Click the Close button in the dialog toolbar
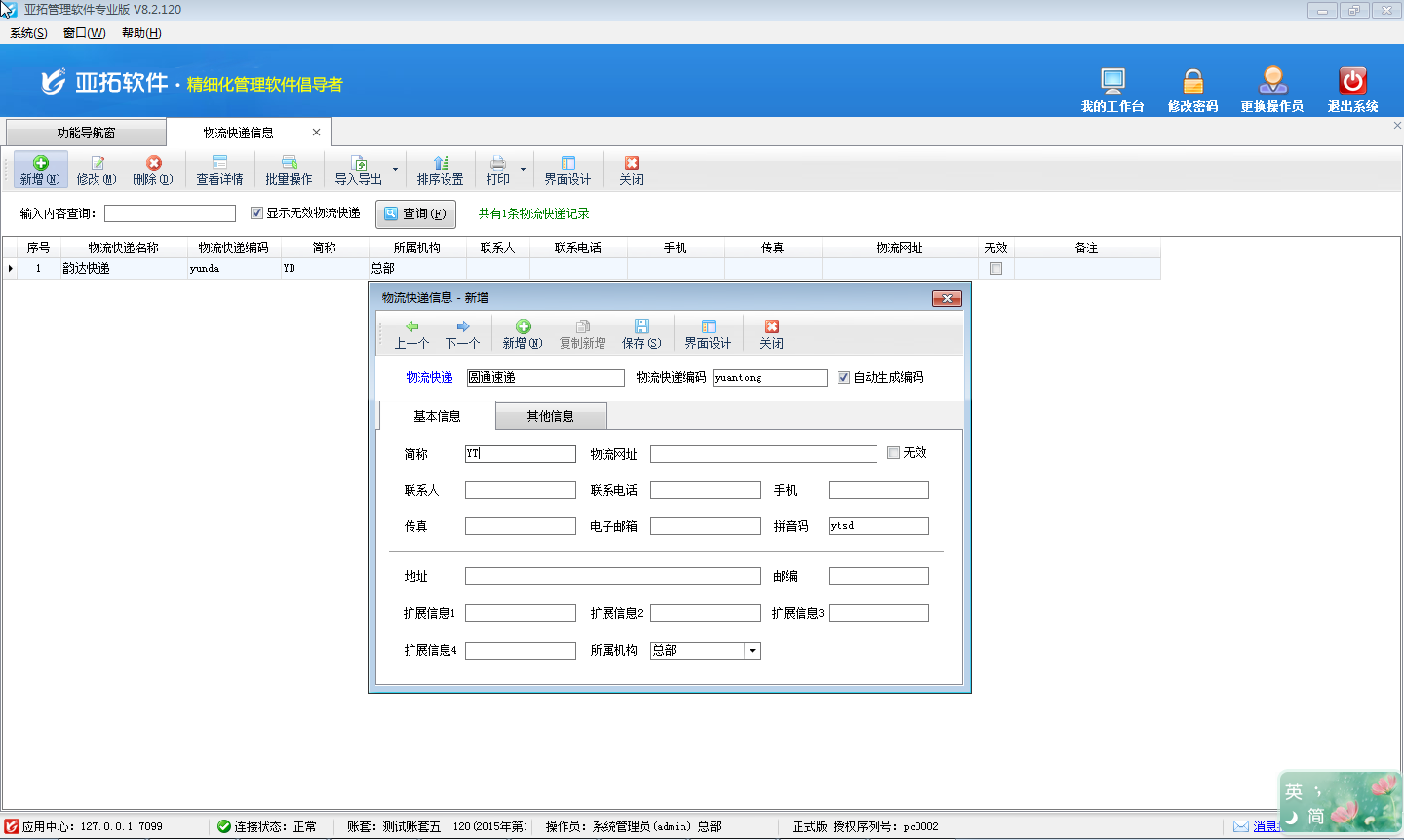The height and width of the screenshot is (840, 1404). [x=771, y=327]
